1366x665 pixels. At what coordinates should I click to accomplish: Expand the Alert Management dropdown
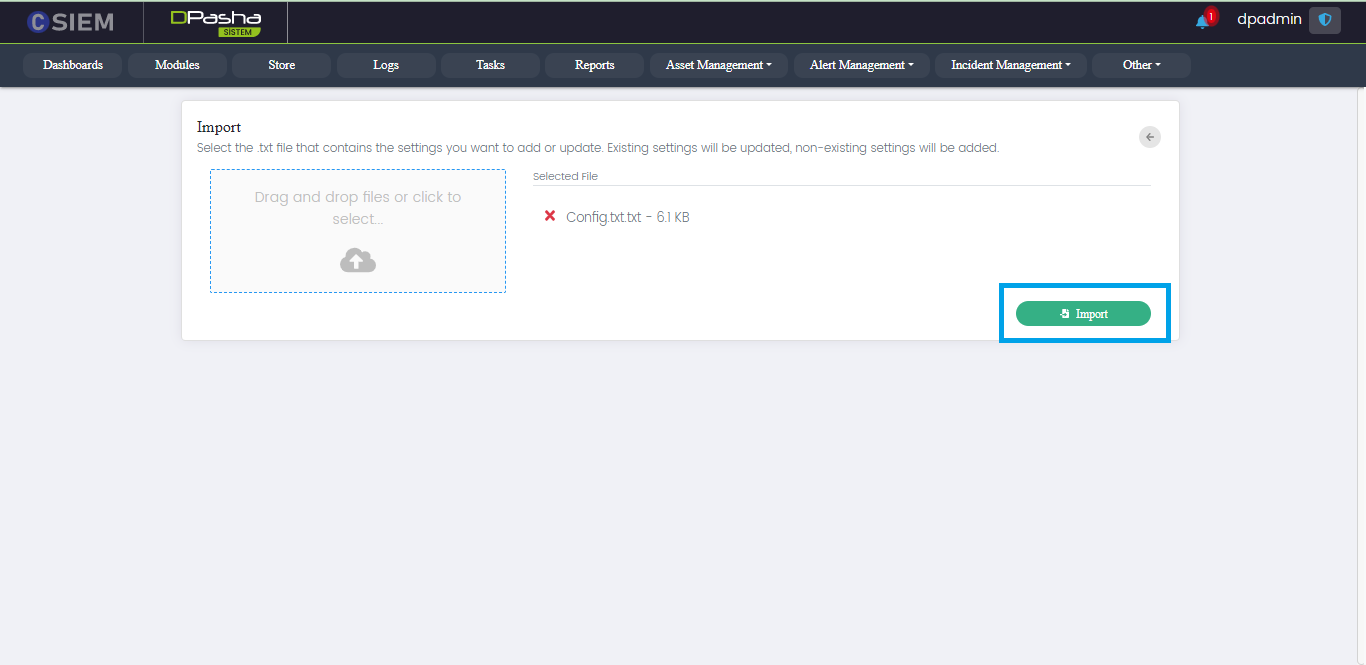pos(861,65)
